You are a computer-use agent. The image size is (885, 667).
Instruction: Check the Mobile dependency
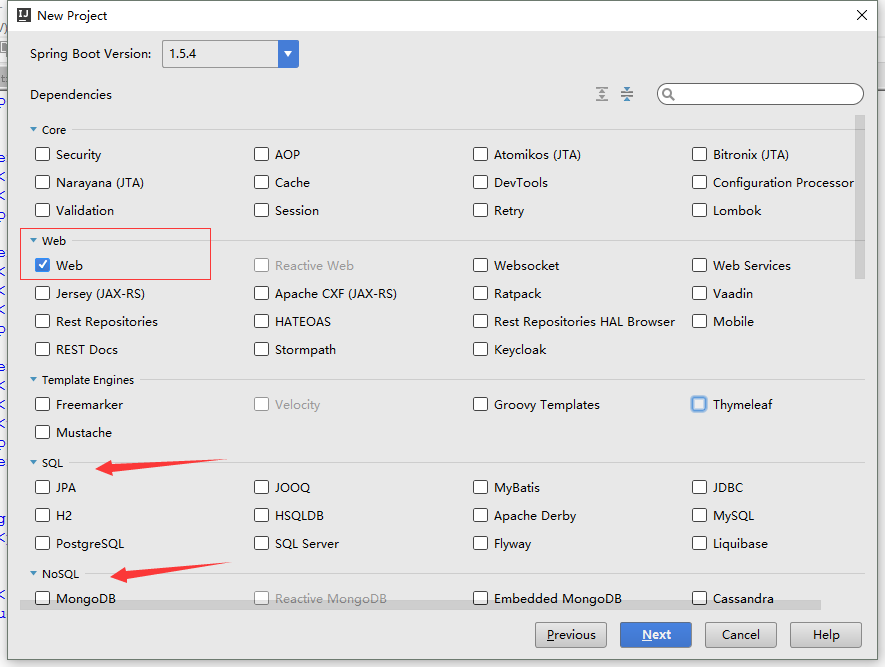tap(699, 321)
